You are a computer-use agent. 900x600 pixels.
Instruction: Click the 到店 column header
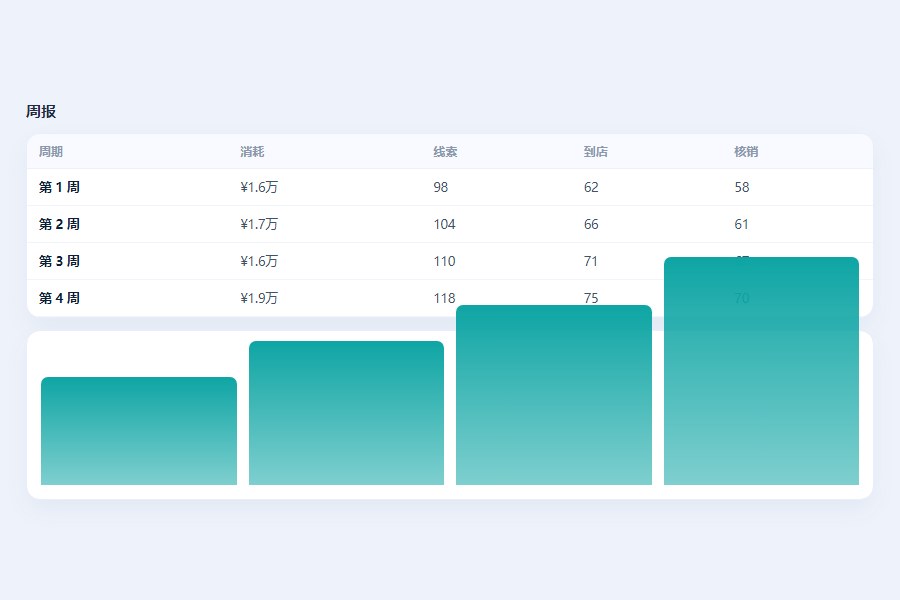[595, 152]
